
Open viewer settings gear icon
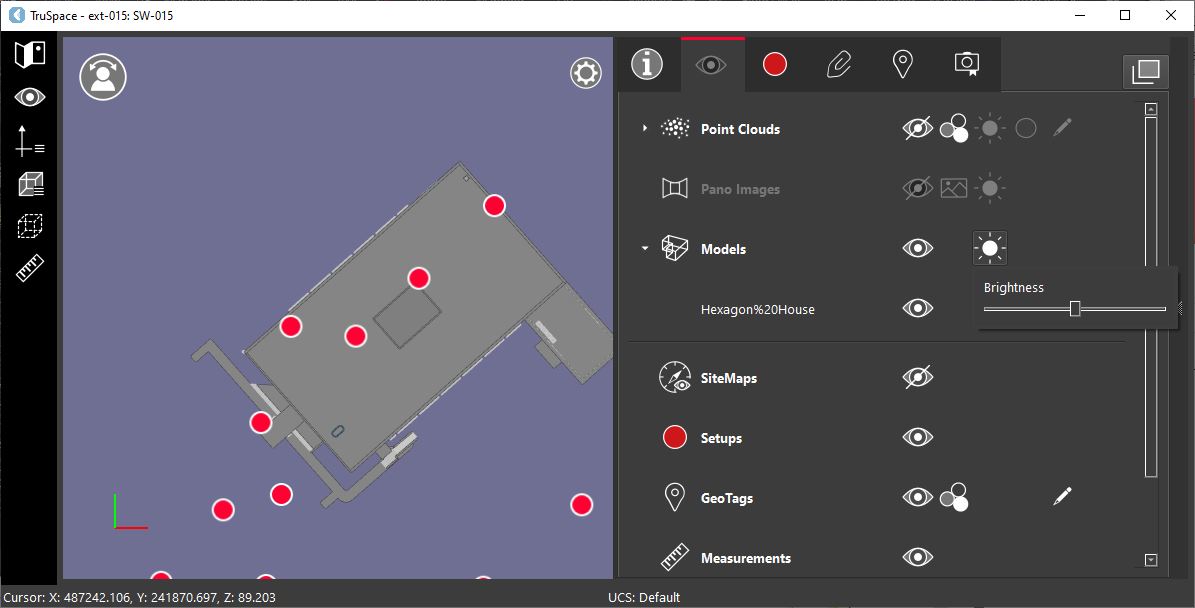coord(586,73)
